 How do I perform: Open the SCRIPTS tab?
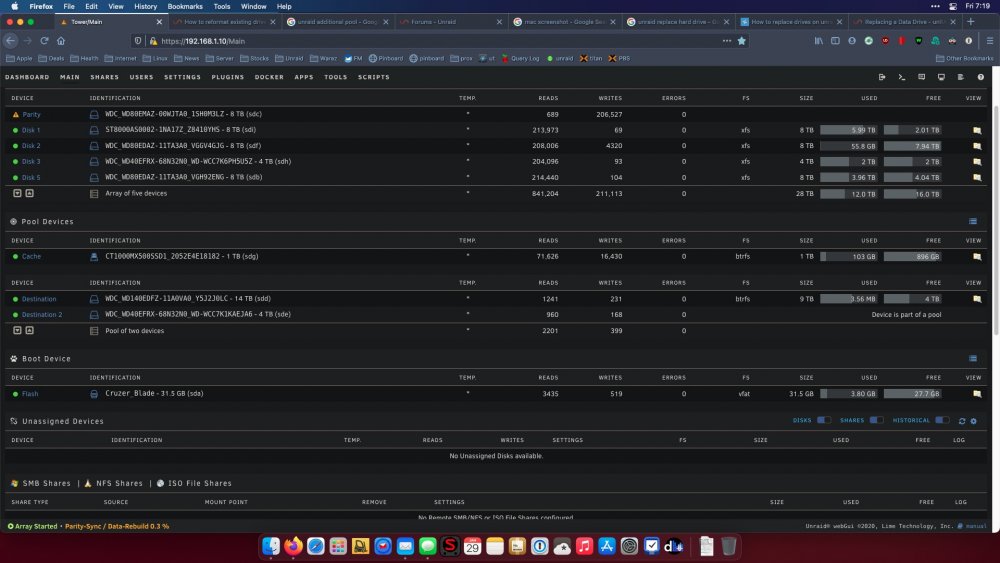374,77
